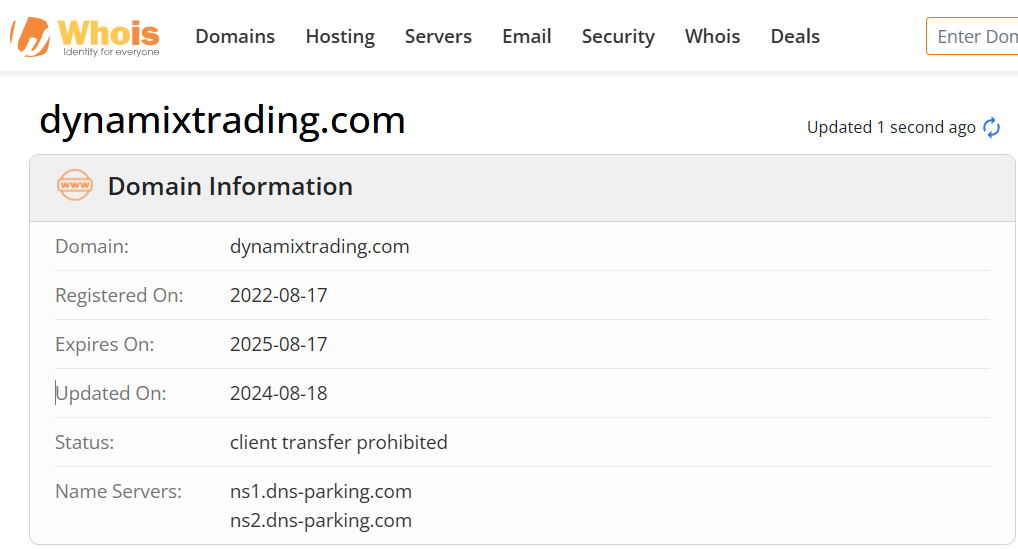Click the dynamixtrading.com page heading
The width and height of the screenshot is (1018, 549).
[222, 120]
